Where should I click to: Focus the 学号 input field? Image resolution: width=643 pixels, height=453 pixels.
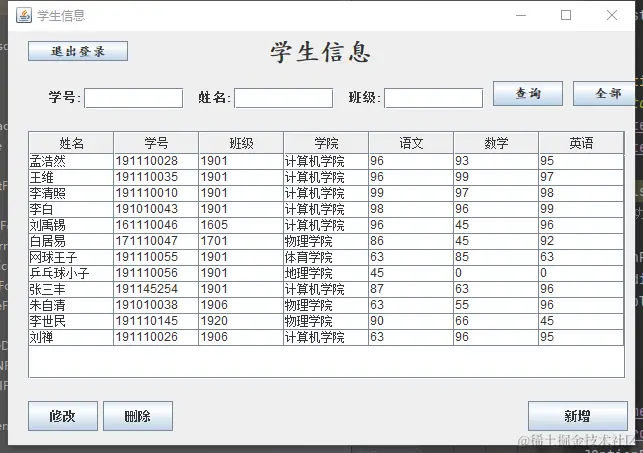click(134, 98)
